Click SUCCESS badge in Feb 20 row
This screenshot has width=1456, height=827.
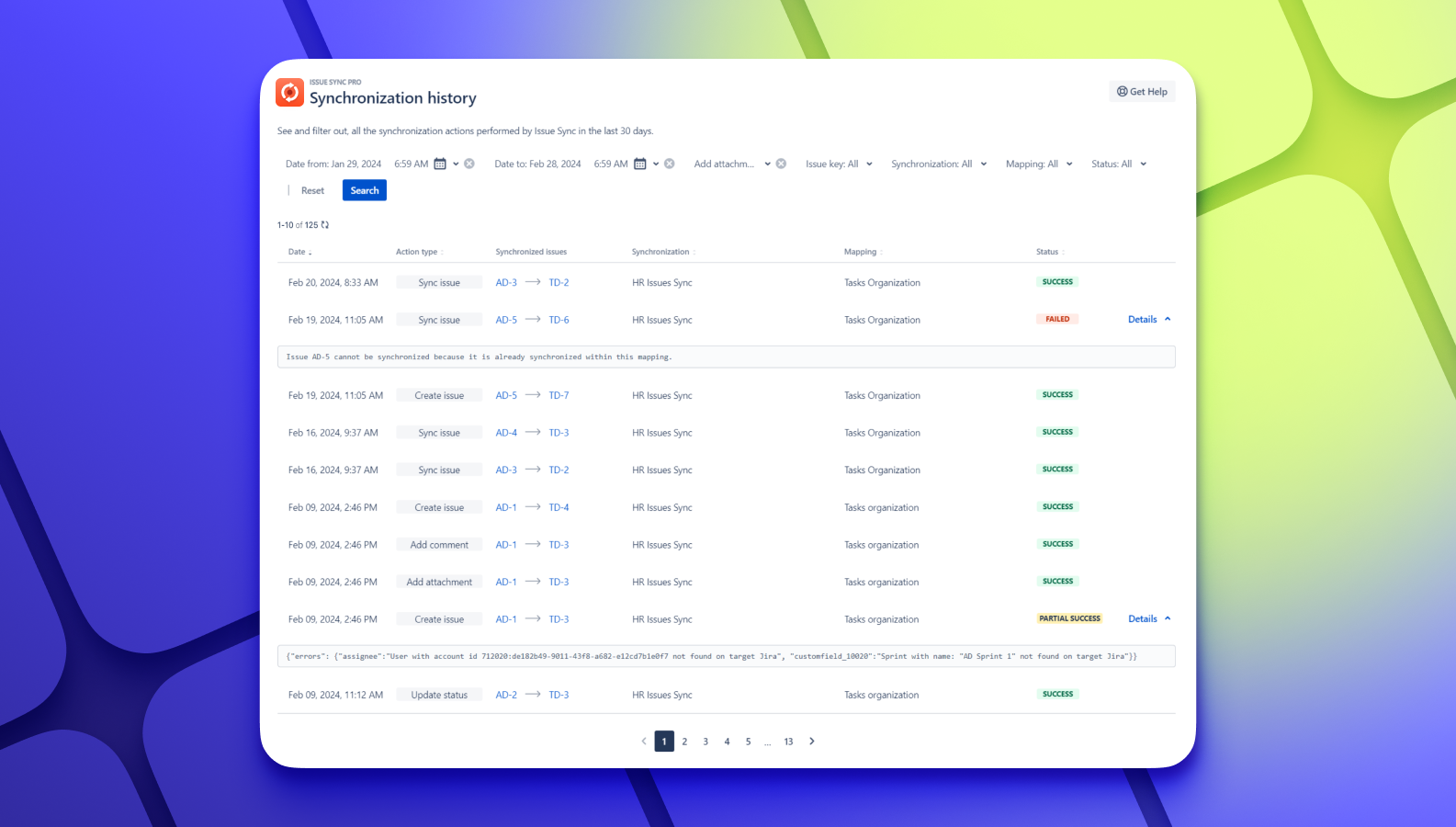click(x=1057, y=282)
